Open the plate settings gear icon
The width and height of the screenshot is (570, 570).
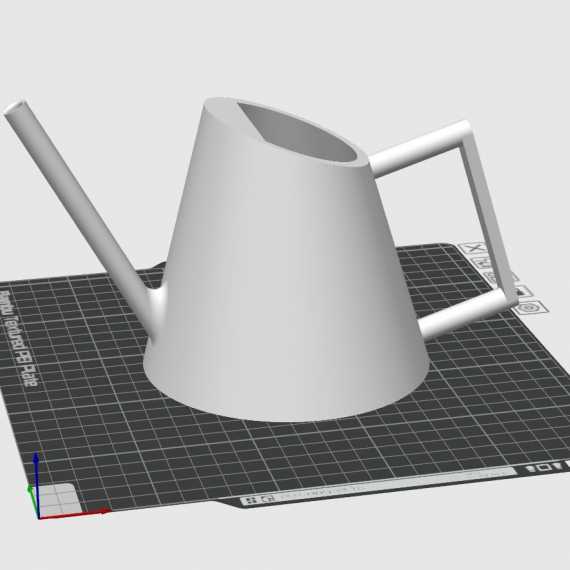pyautogui.click(x=531, y=308)
